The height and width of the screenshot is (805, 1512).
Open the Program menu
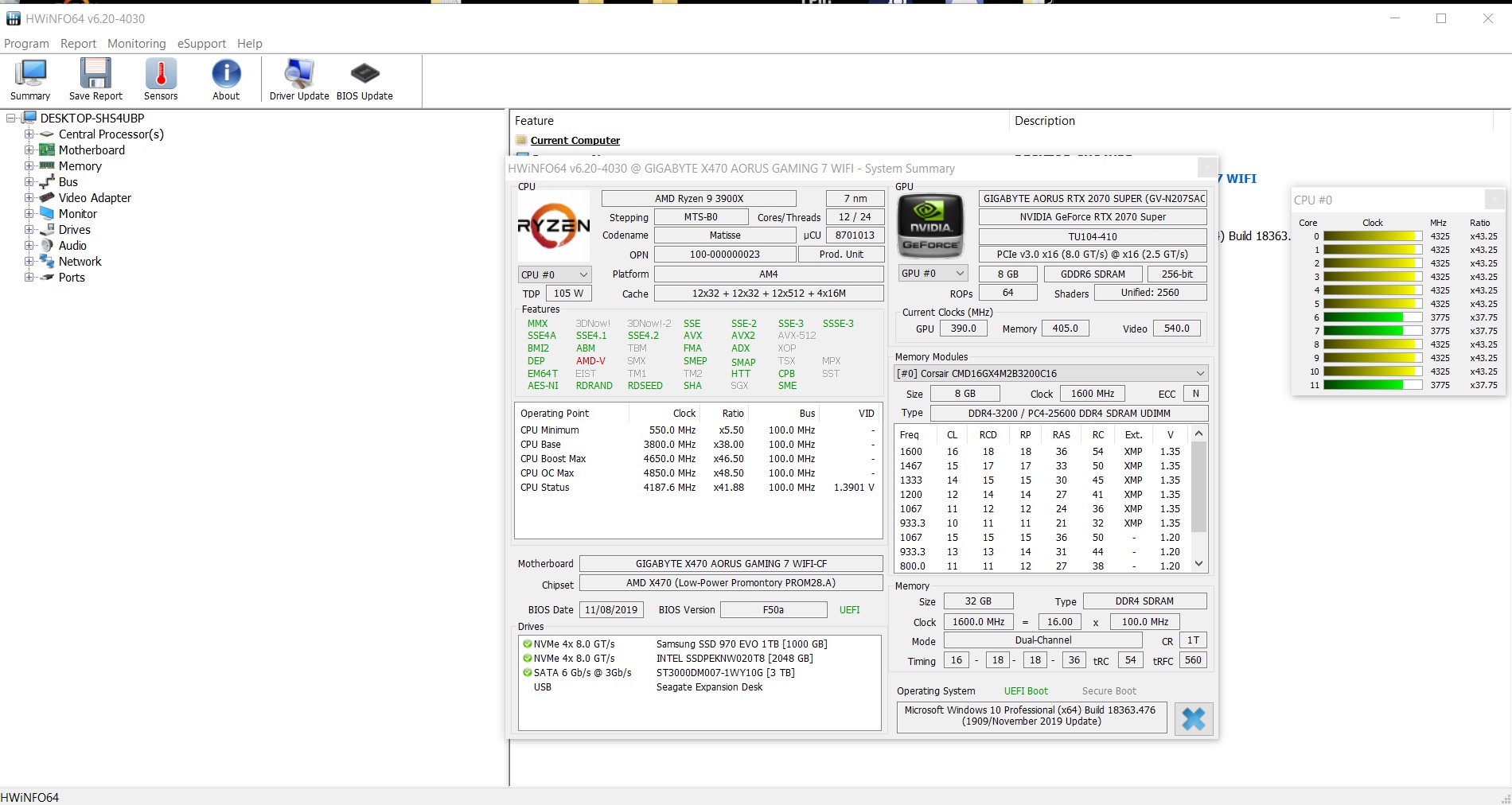point(26,44)
